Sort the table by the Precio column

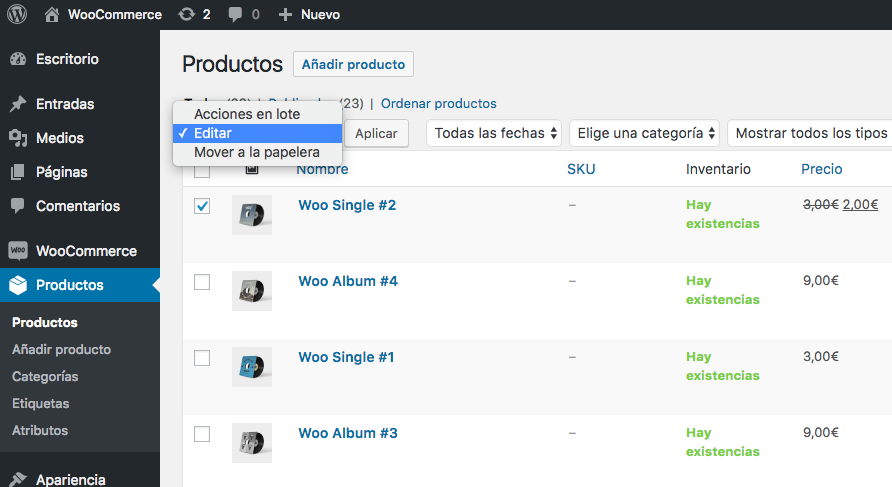click(821, 169)
